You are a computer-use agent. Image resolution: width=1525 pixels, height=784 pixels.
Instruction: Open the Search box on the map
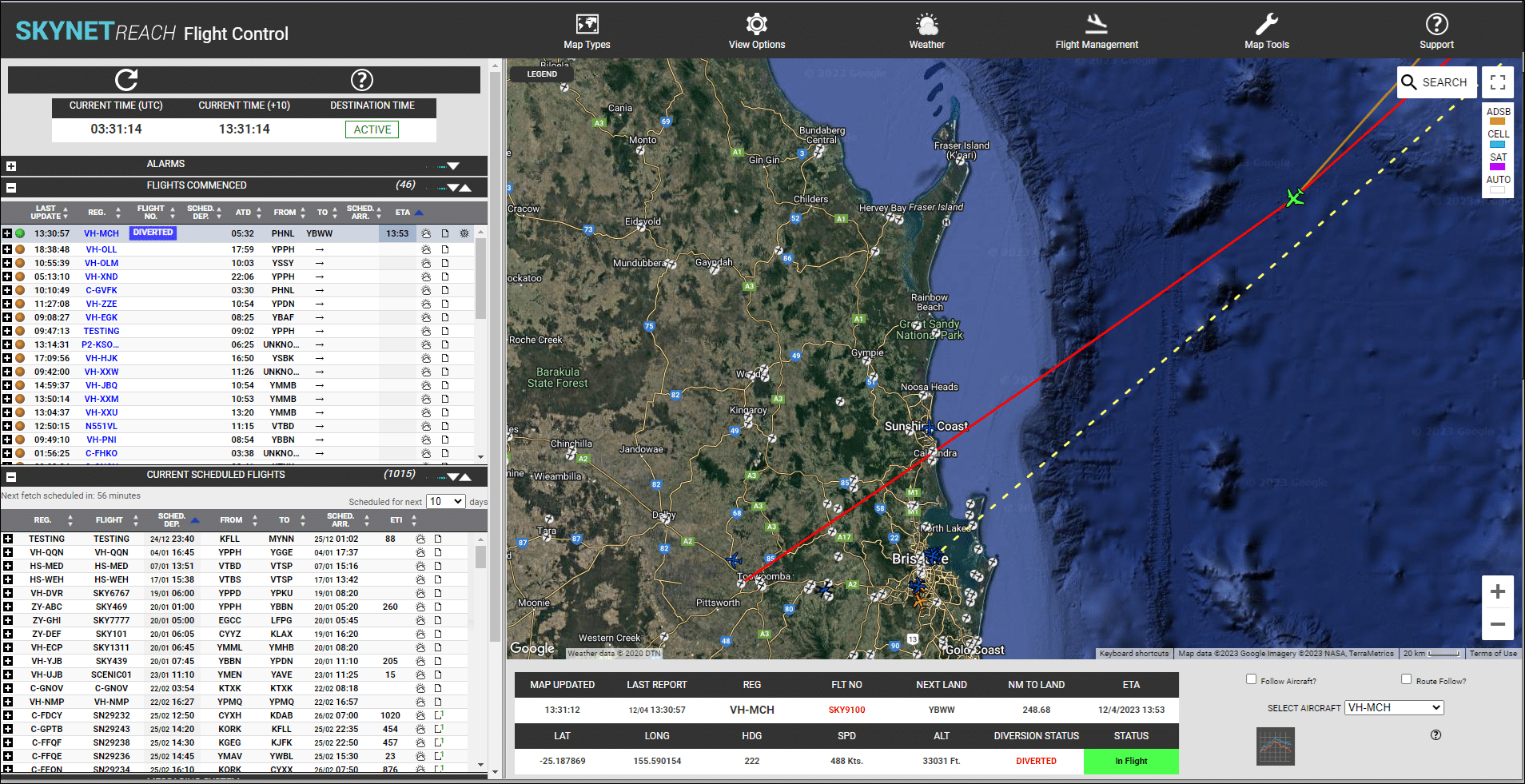pyautogui.click(x=1436, y=82)
